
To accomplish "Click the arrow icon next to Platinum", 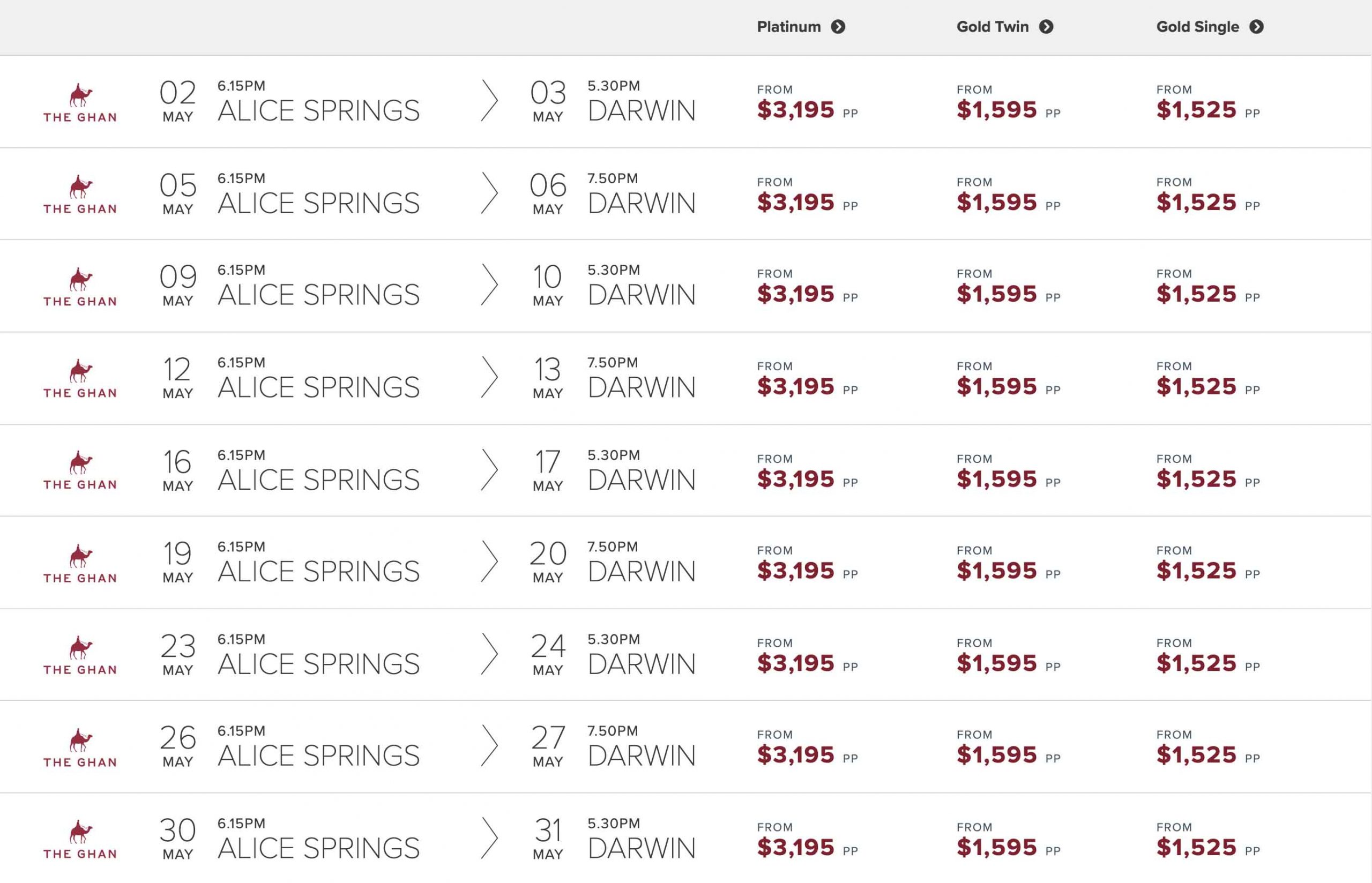I will [838, 27].
